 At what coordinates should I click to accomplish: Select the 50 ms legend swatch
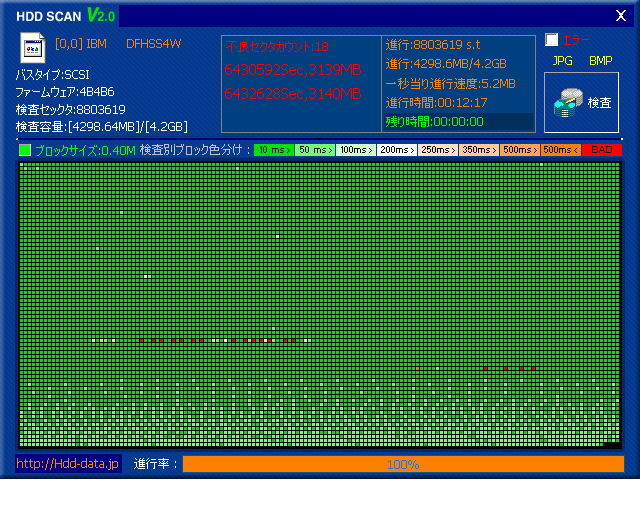313,150
